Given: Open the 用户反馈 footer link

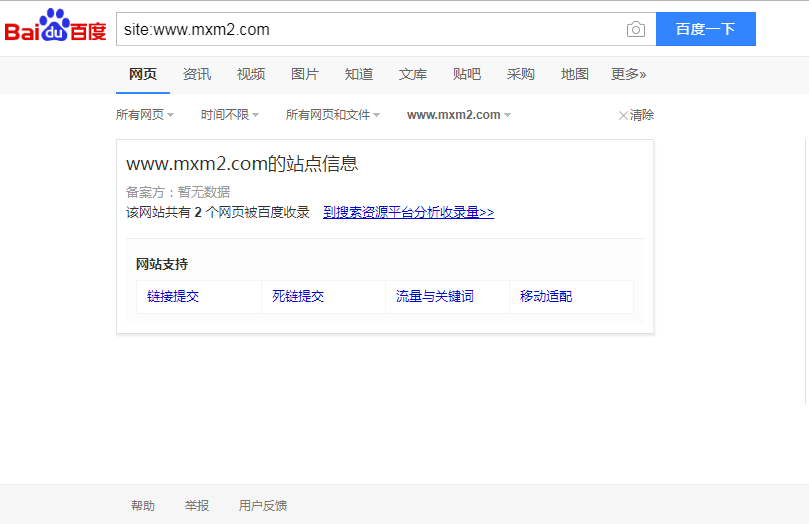Looking at the screenshot, I should pos(263,506).
